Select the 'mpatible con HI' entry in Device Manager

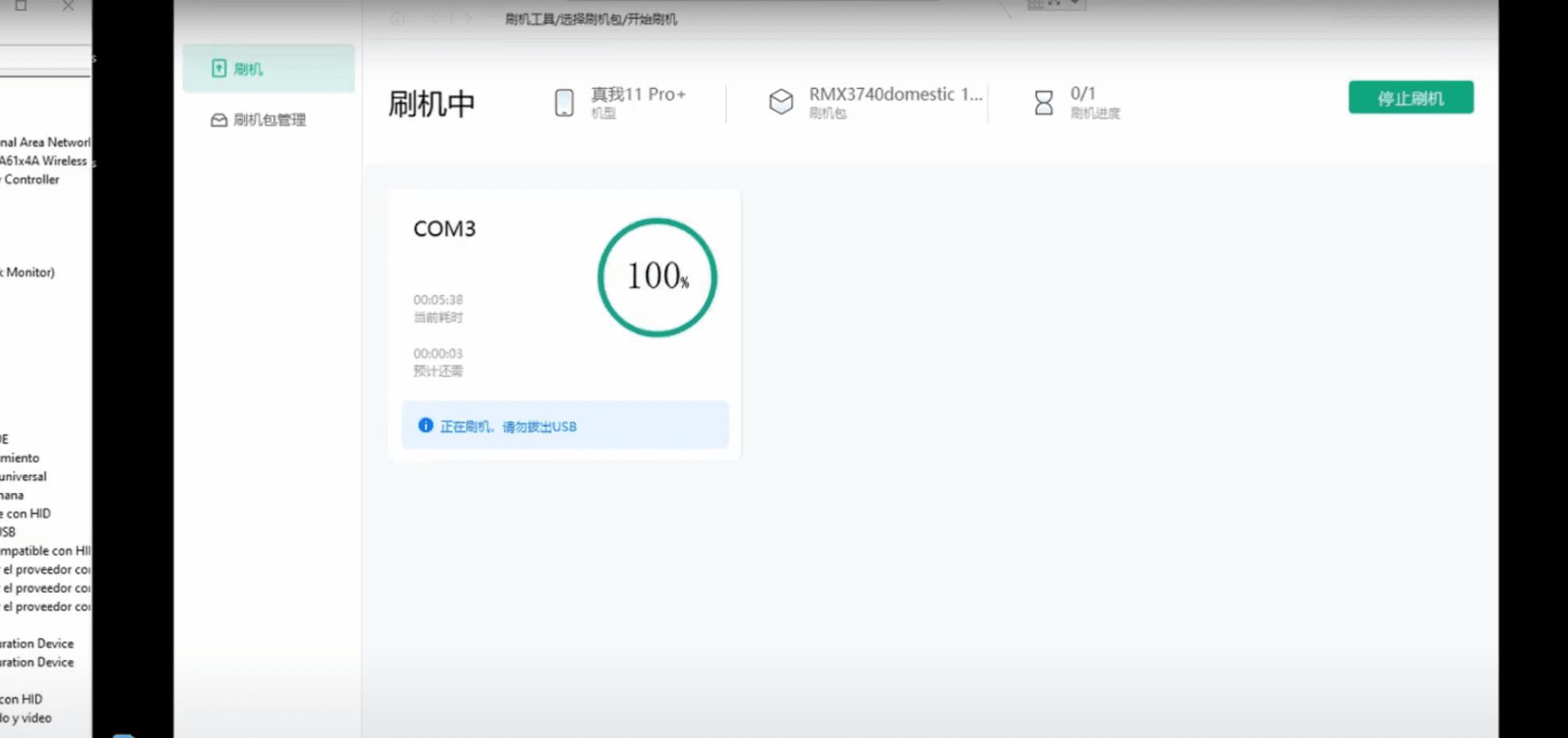pyautogui.click(x=45, y=551)
